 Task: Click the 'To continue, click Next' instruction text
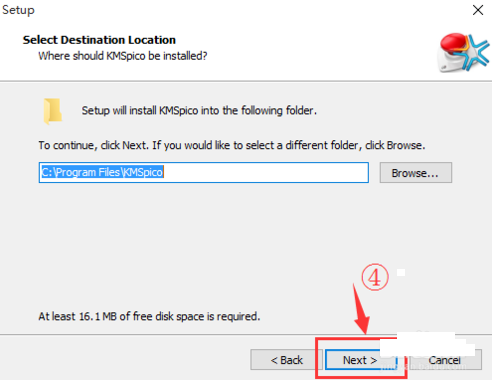232,145
